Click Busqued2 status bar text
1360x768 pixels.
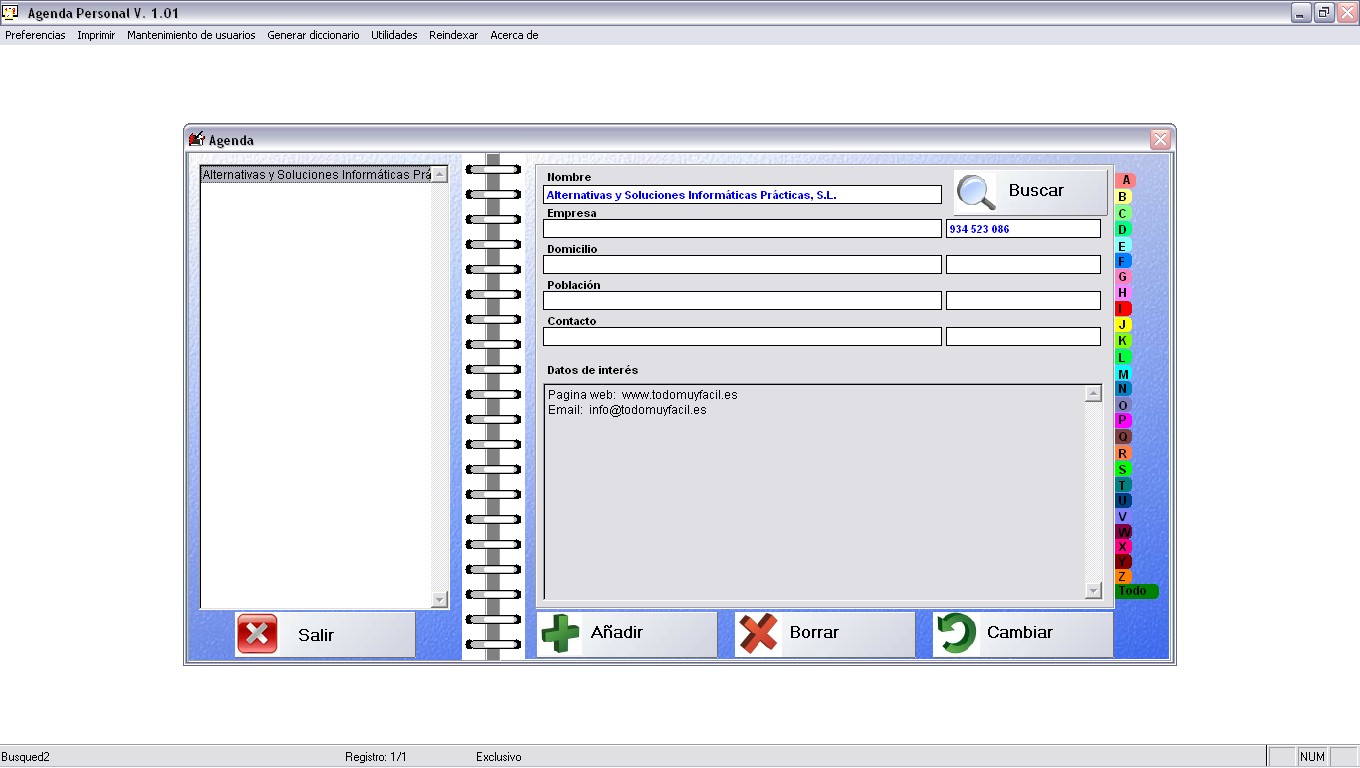tap(25, 757)
